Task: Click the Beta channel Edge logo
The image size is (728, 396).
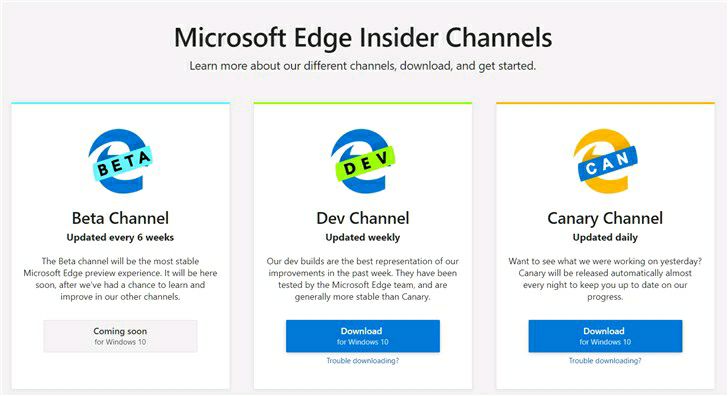Action: click(120, 161)
